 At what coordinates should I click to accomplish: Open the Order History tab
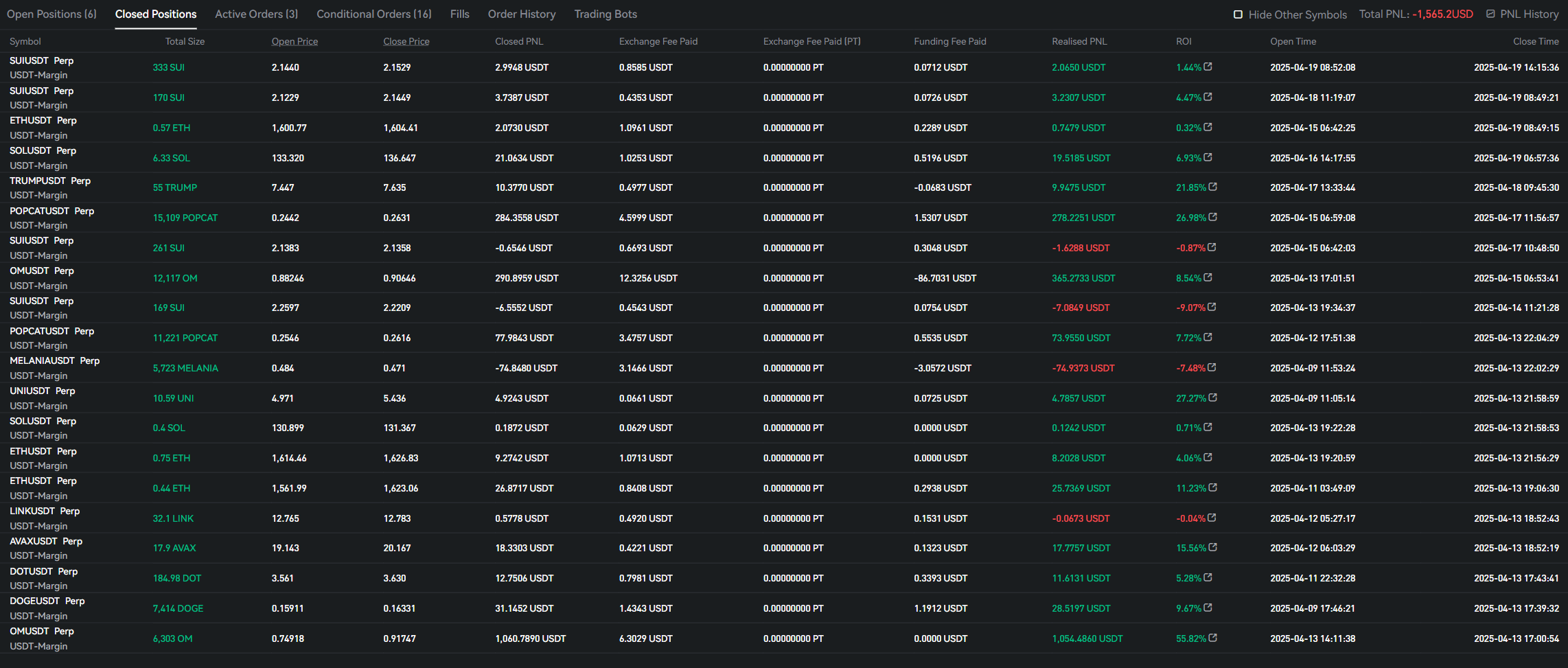[x=521, y=14]
